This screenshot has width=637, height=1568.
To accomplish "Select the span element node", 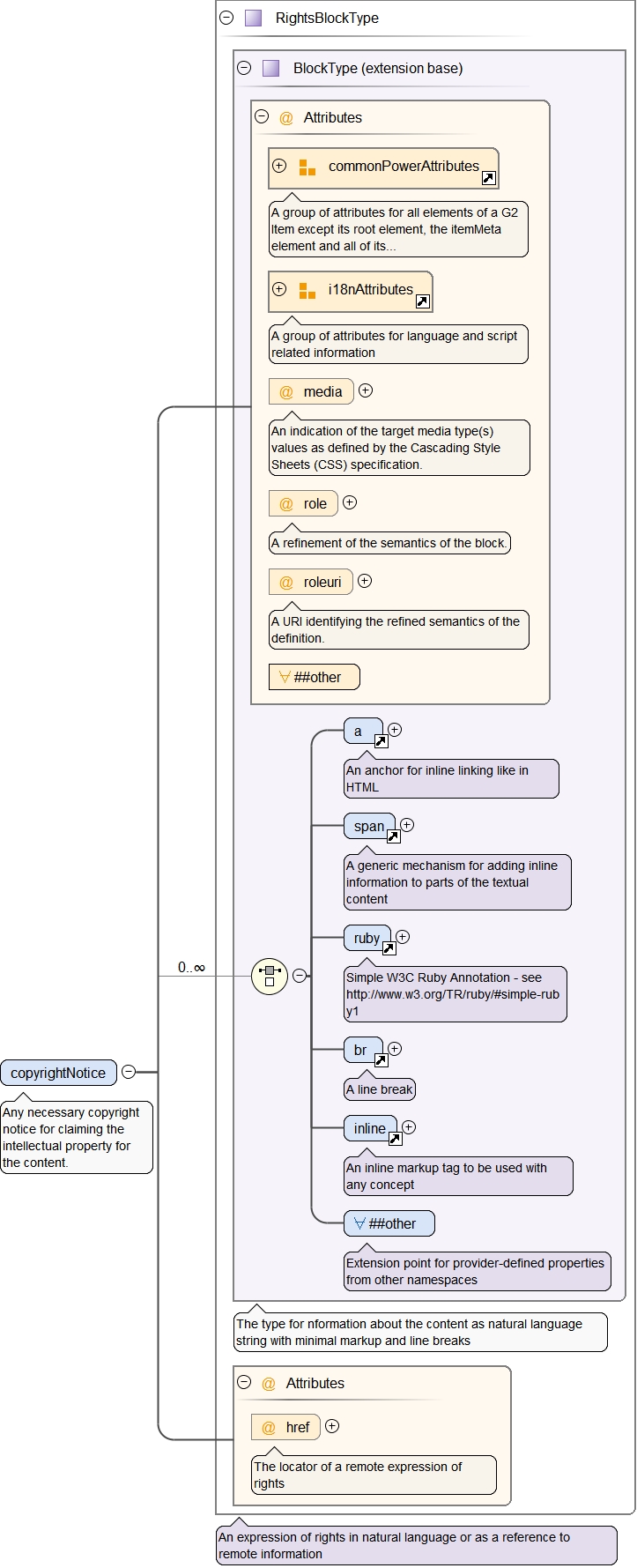I will click(x=368, y=826).
